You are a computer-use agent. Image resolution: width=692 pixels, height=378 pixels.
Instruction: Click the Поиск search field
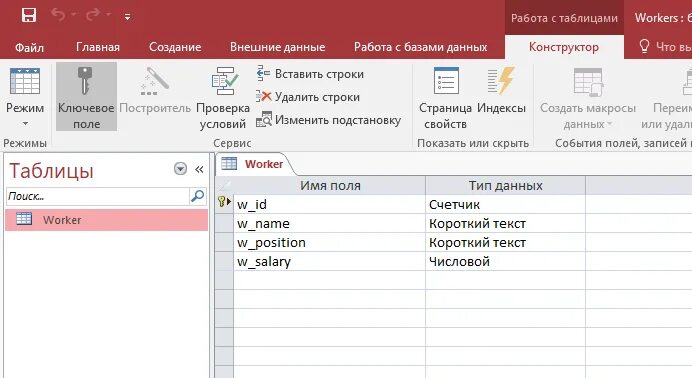pos(98,196)
